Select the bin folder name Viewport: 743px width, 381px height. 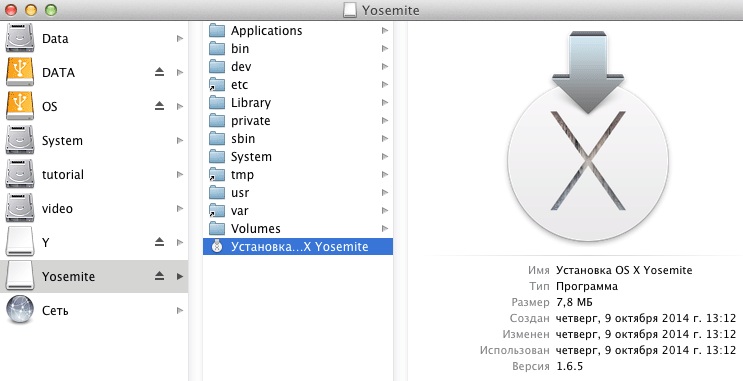coord(240,49)
